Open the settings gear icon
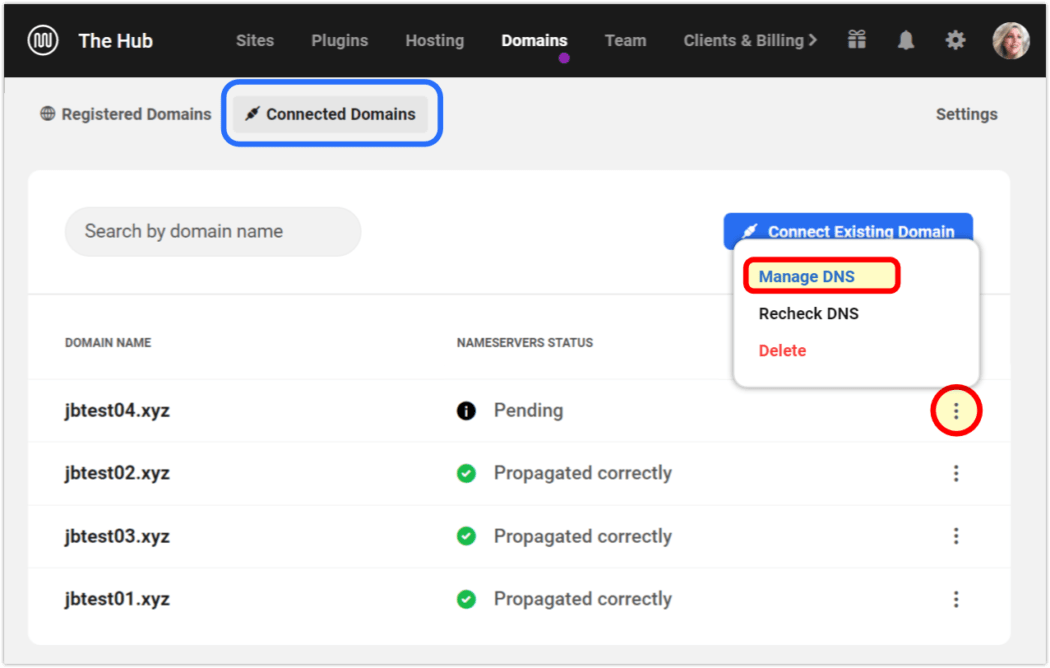The height and width of the screenshot is (668, 1050). [x=955, y=40]
